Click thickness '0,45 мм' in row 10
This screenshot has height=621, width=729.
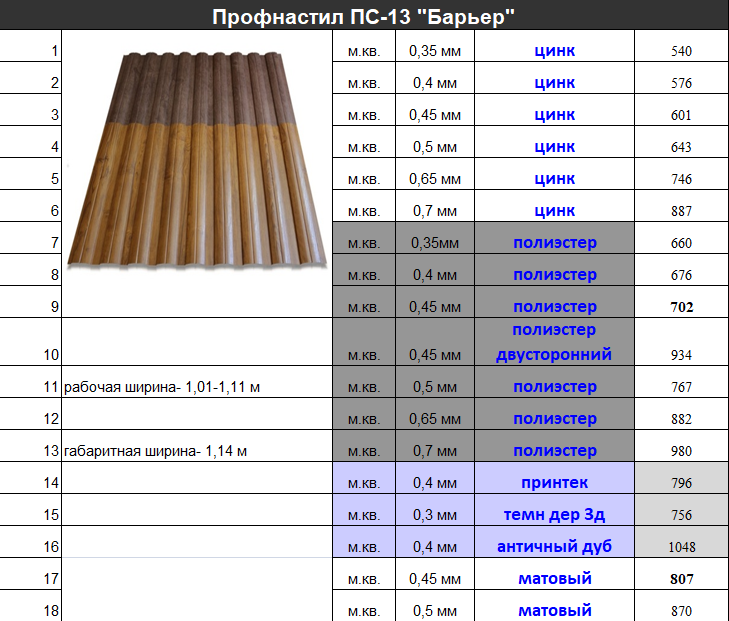435,355
